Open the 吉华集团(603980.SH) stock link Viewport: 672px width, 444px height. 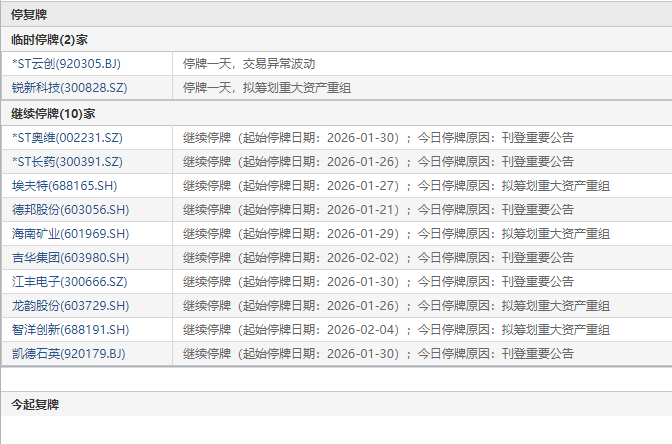click(x=71, y=258)
